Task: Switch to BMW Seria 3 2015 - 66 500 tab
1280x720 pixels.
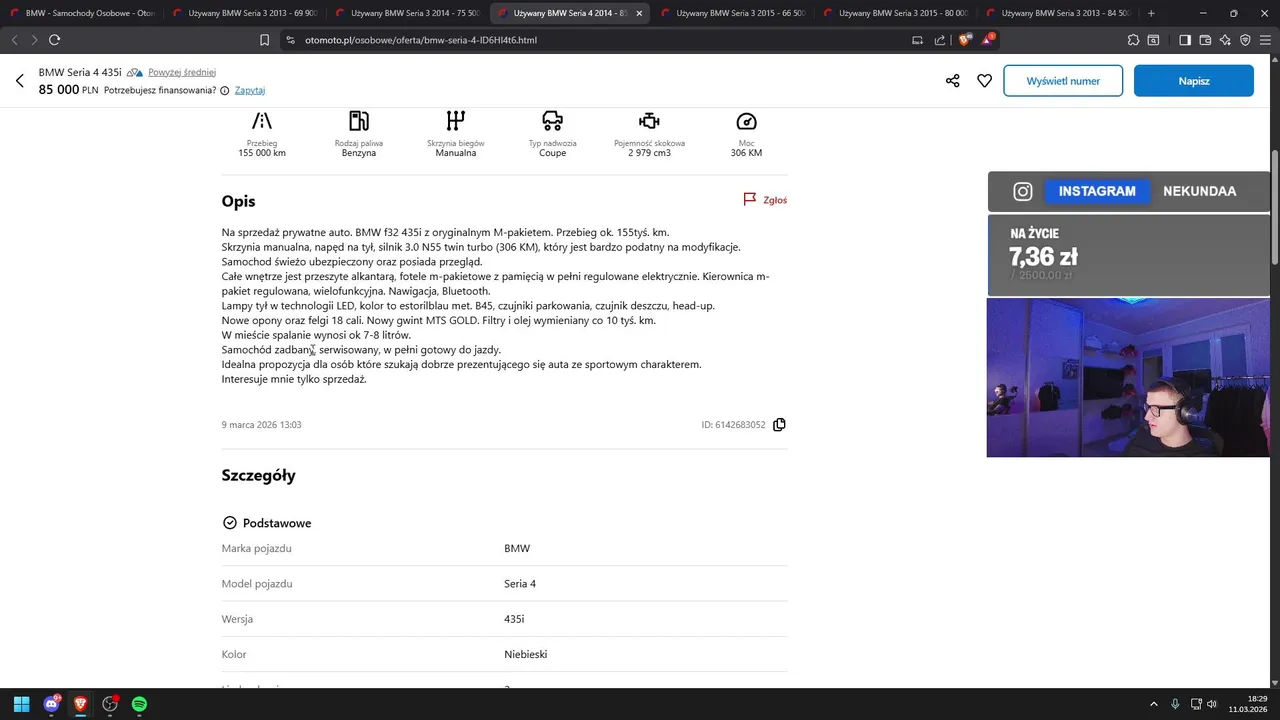Action: coord(732,13)
